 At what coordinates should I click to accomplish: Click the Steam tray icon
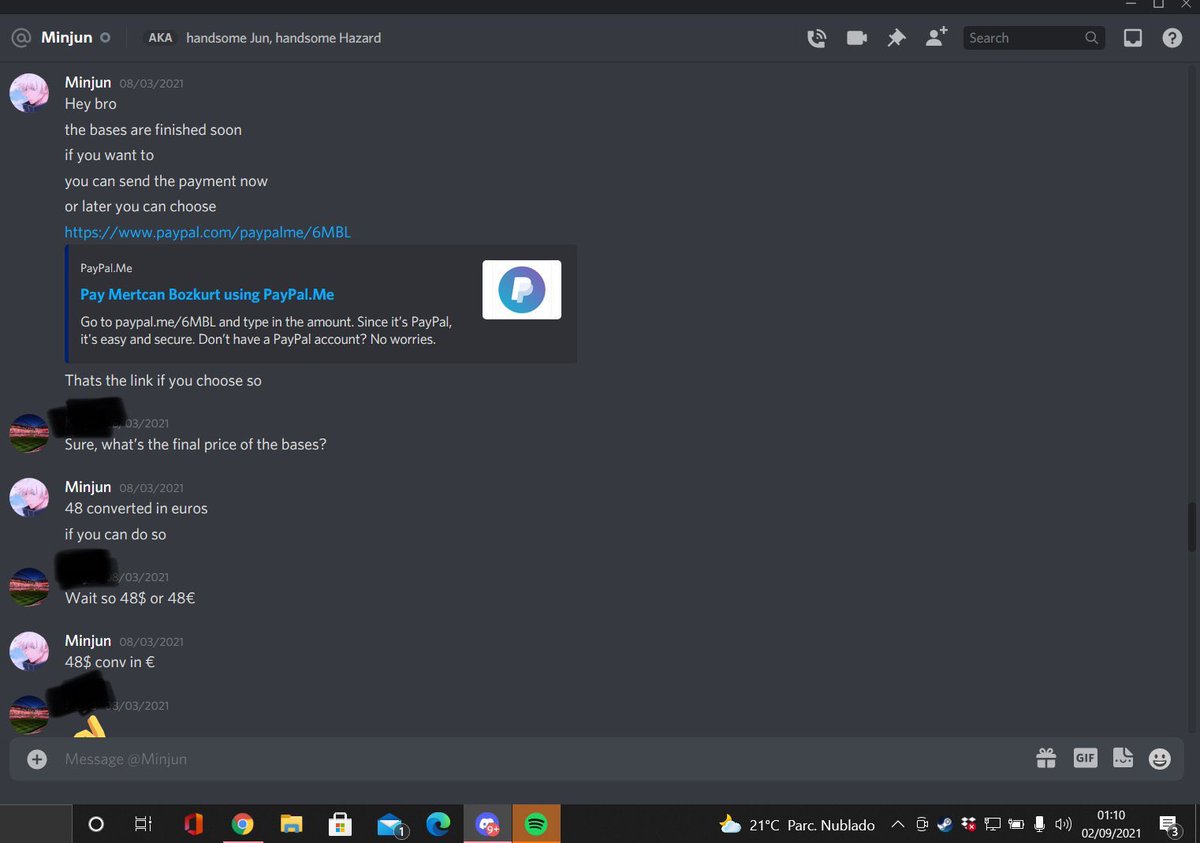click(945, 825)
